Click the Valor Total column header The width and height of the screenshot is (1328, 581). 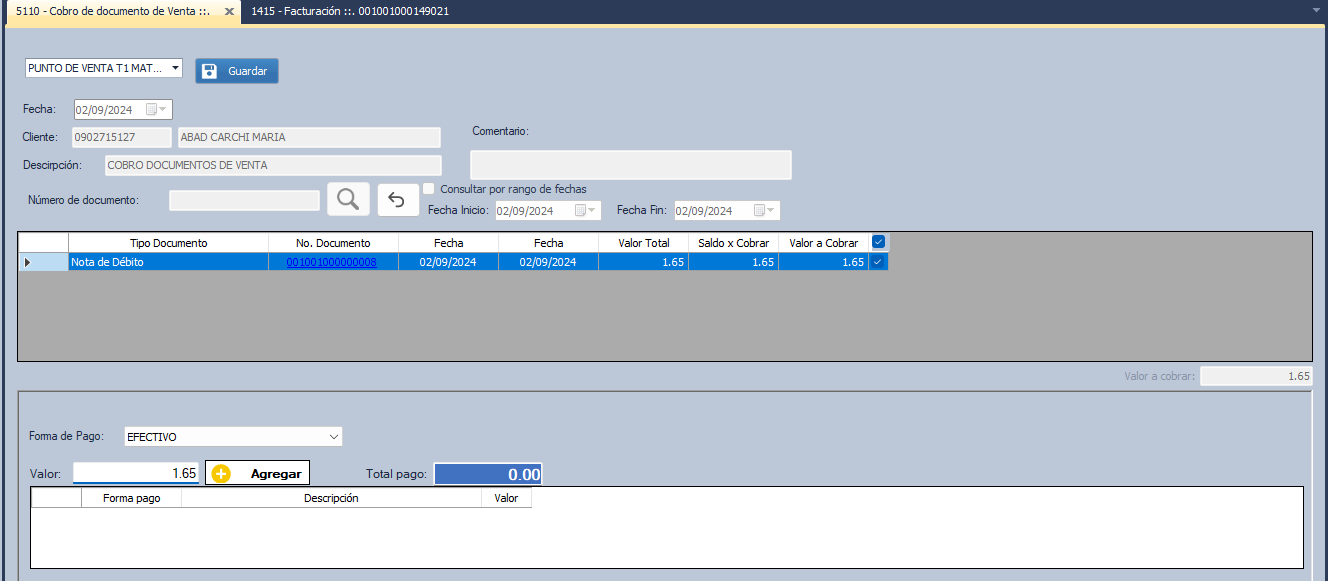tap(643, 243)
